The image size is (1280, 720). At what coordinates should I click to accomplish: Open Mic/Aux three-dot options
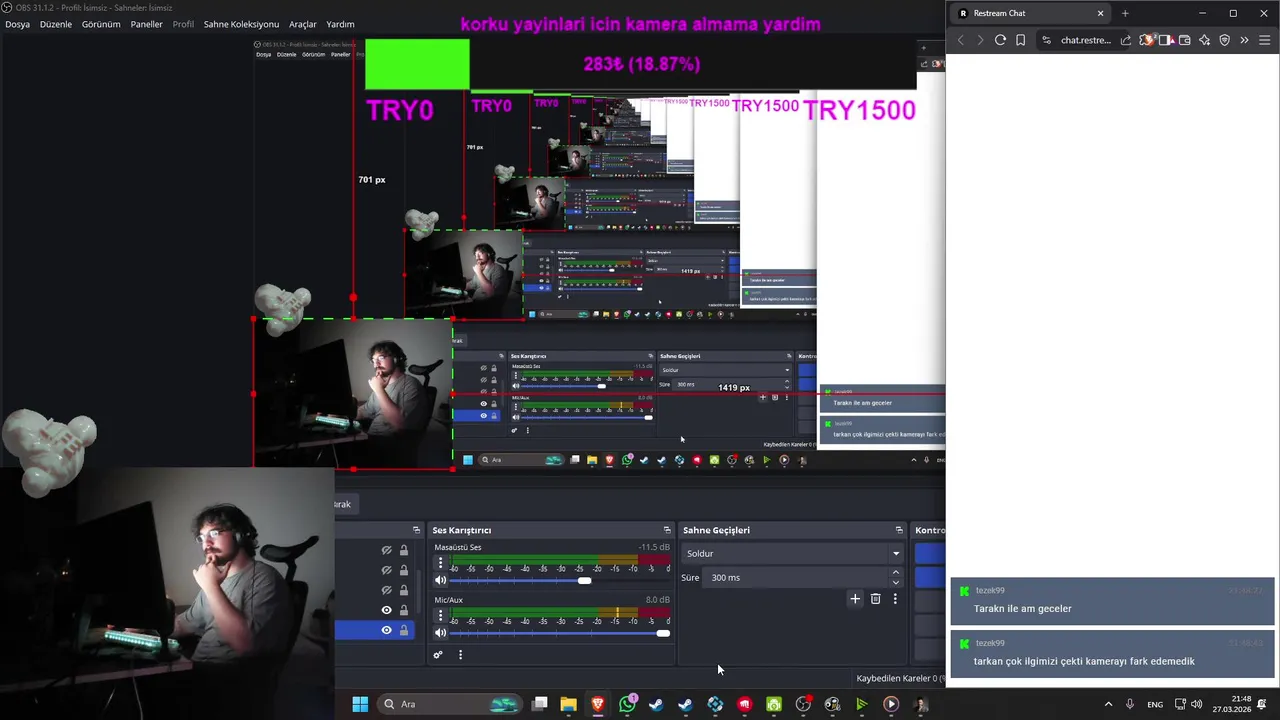coord(440,615)
